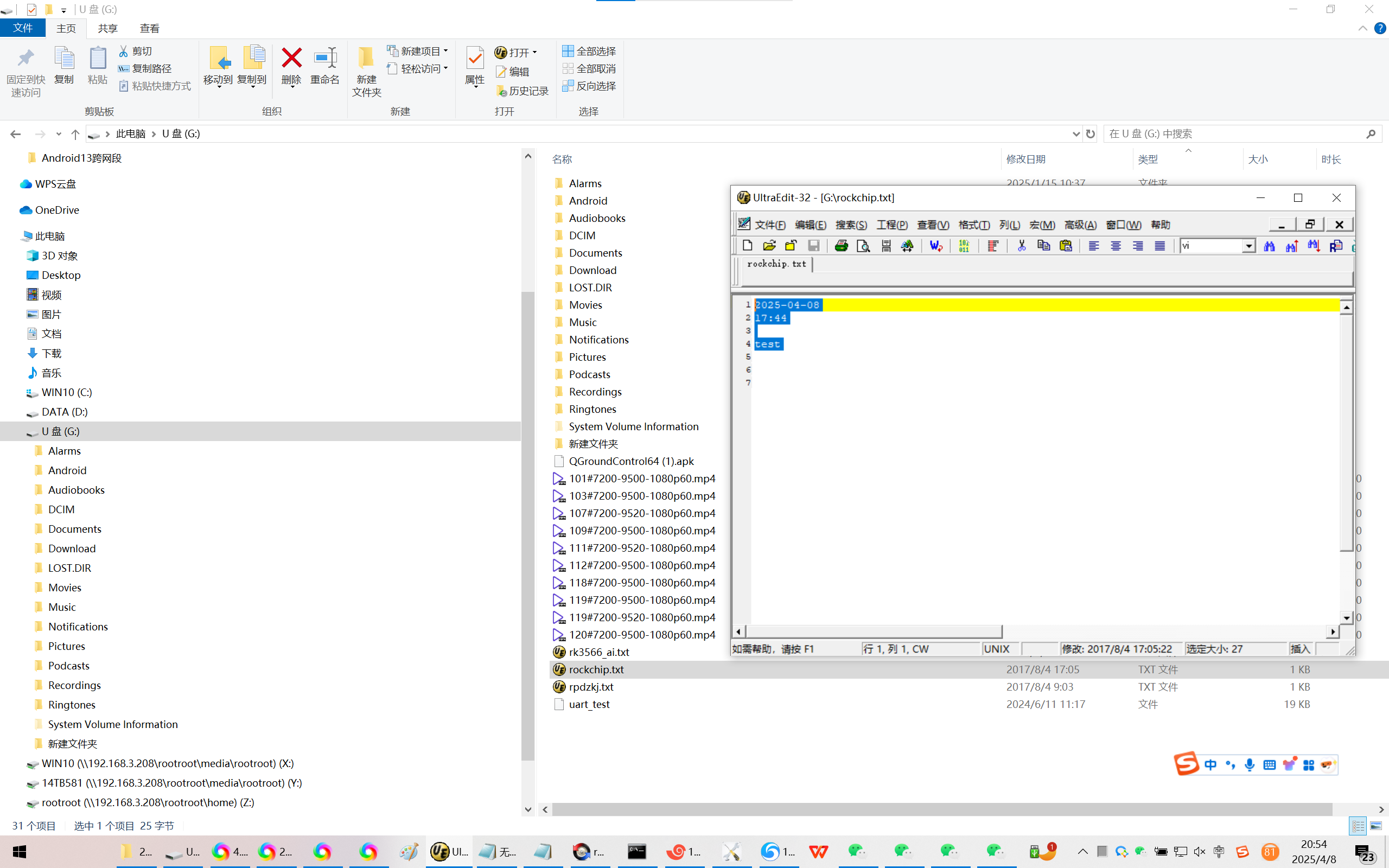
Task: Click the open file folder icon
Action: [769, 246]
